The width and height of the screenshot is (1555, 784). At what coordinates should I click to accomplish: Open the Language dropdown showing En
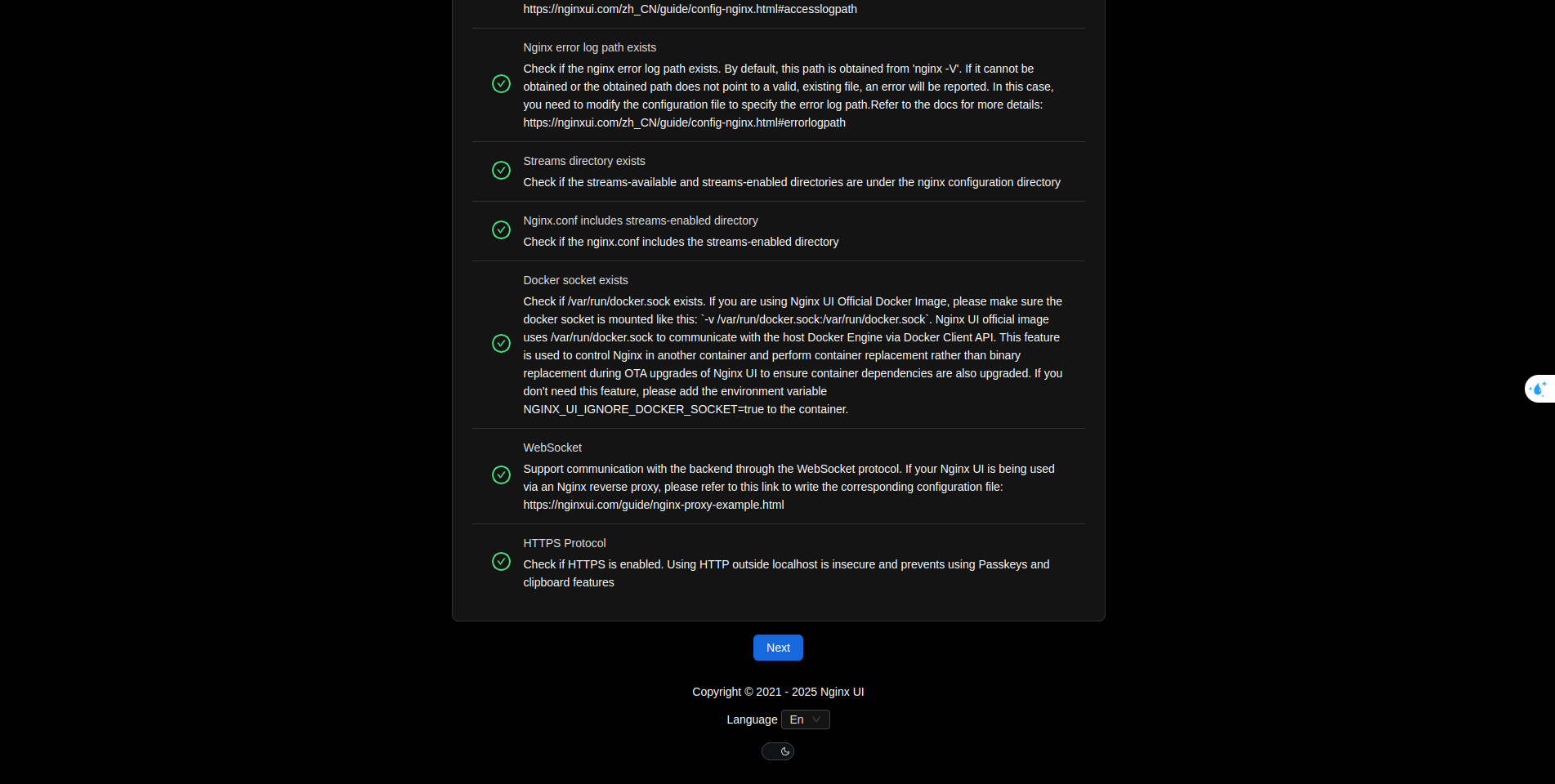(x=806, y=719)
